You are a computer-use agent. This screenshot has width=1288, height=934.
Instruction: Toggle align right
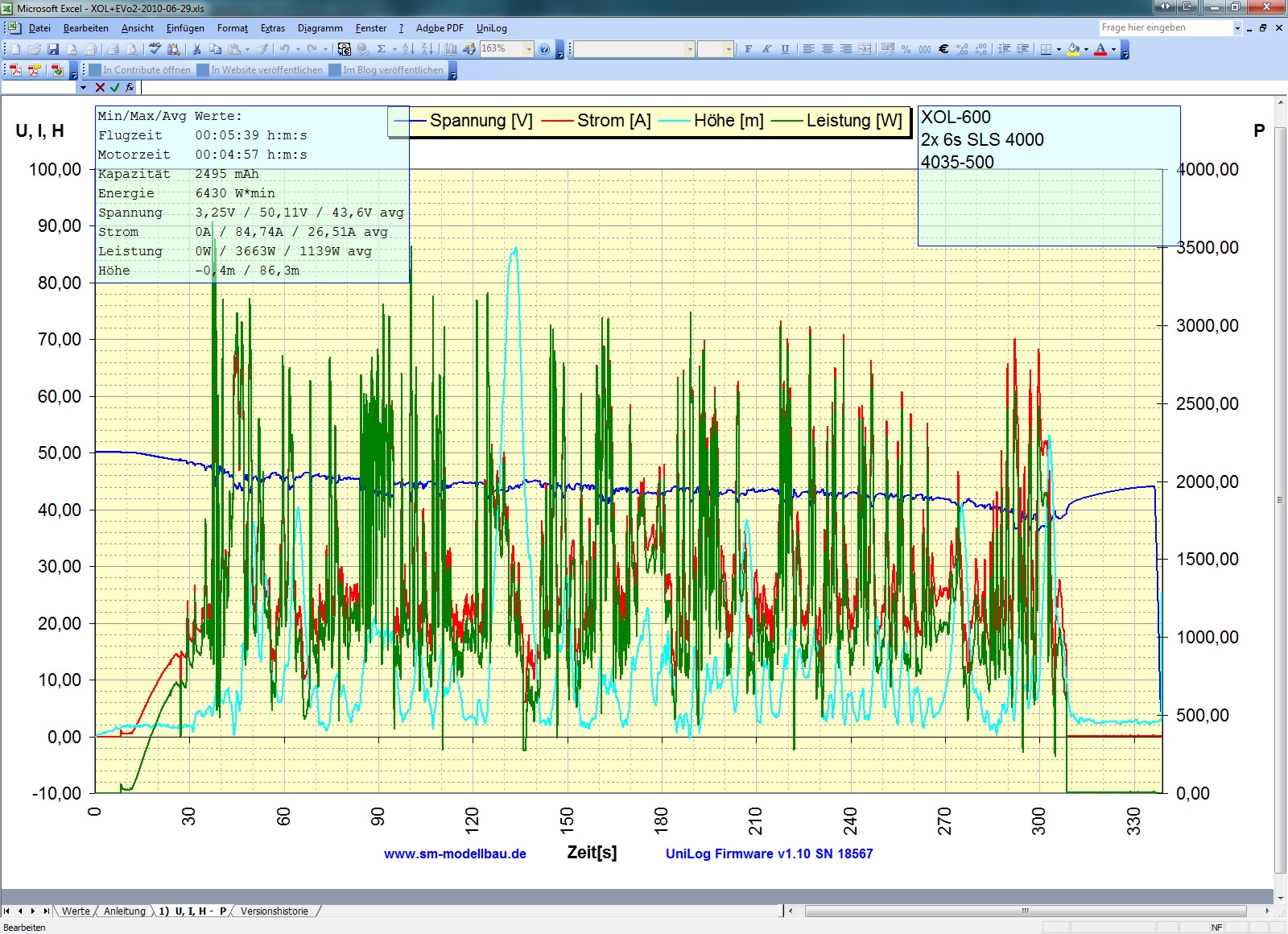point(846,49)
